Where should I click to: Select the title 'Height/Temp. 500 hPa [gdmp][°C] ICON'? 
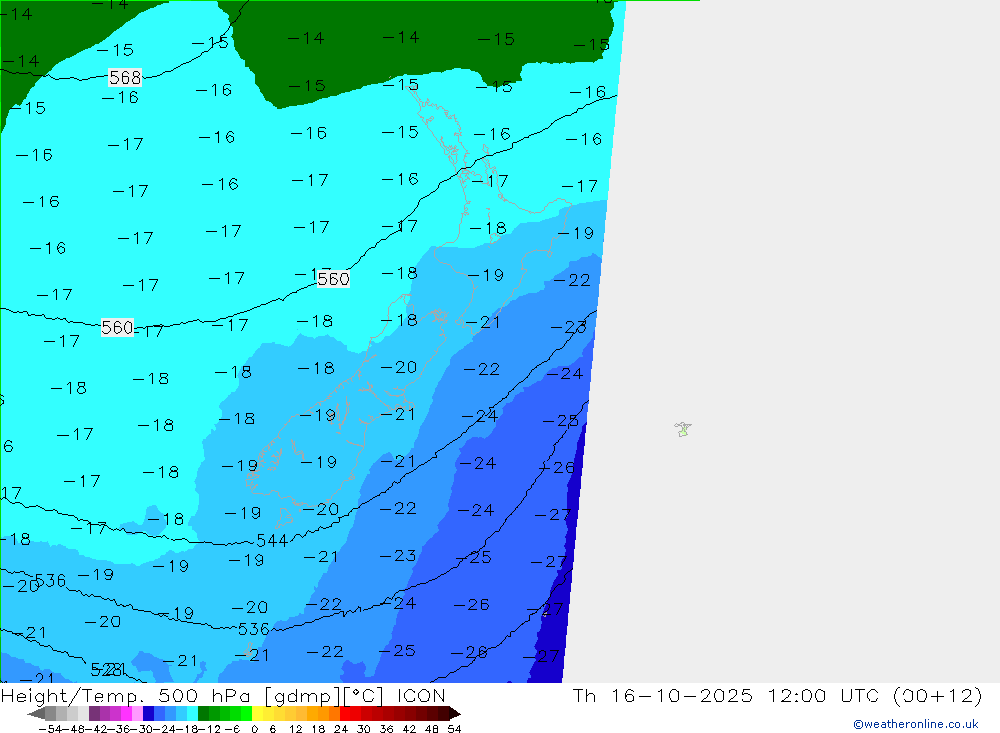click(x=223, y=695)
